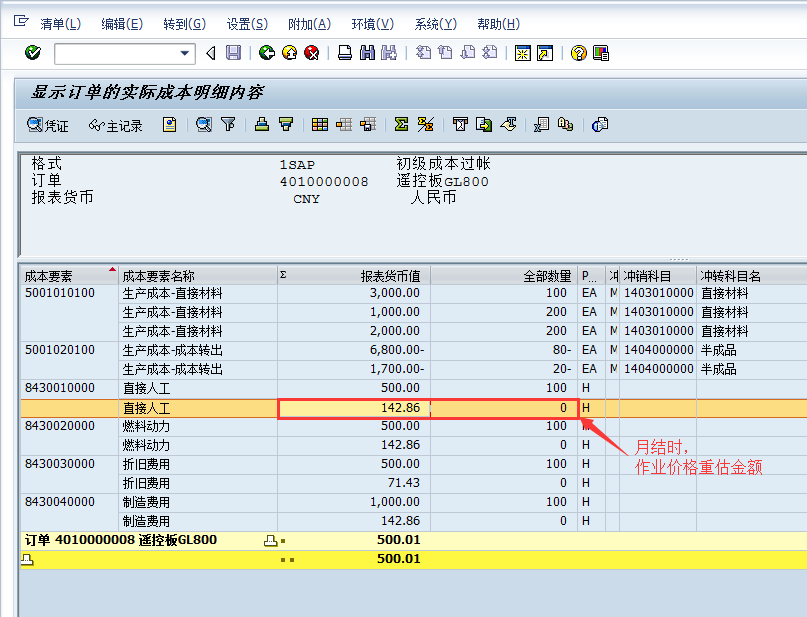Viewport: 807px width, 617px height.
Task: Click the 凭证 button to view the document
Action: coord(47,124)
